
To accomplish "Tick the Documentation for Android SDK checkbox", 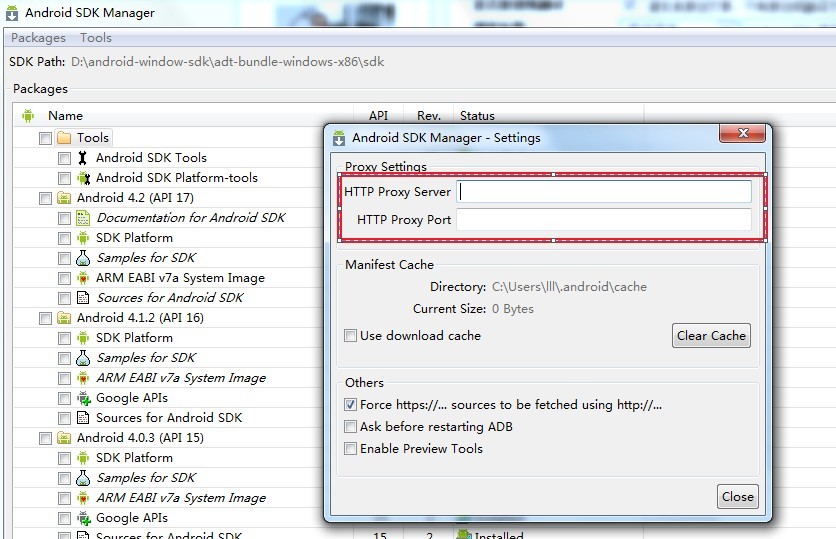I will [x=65, y=219].
